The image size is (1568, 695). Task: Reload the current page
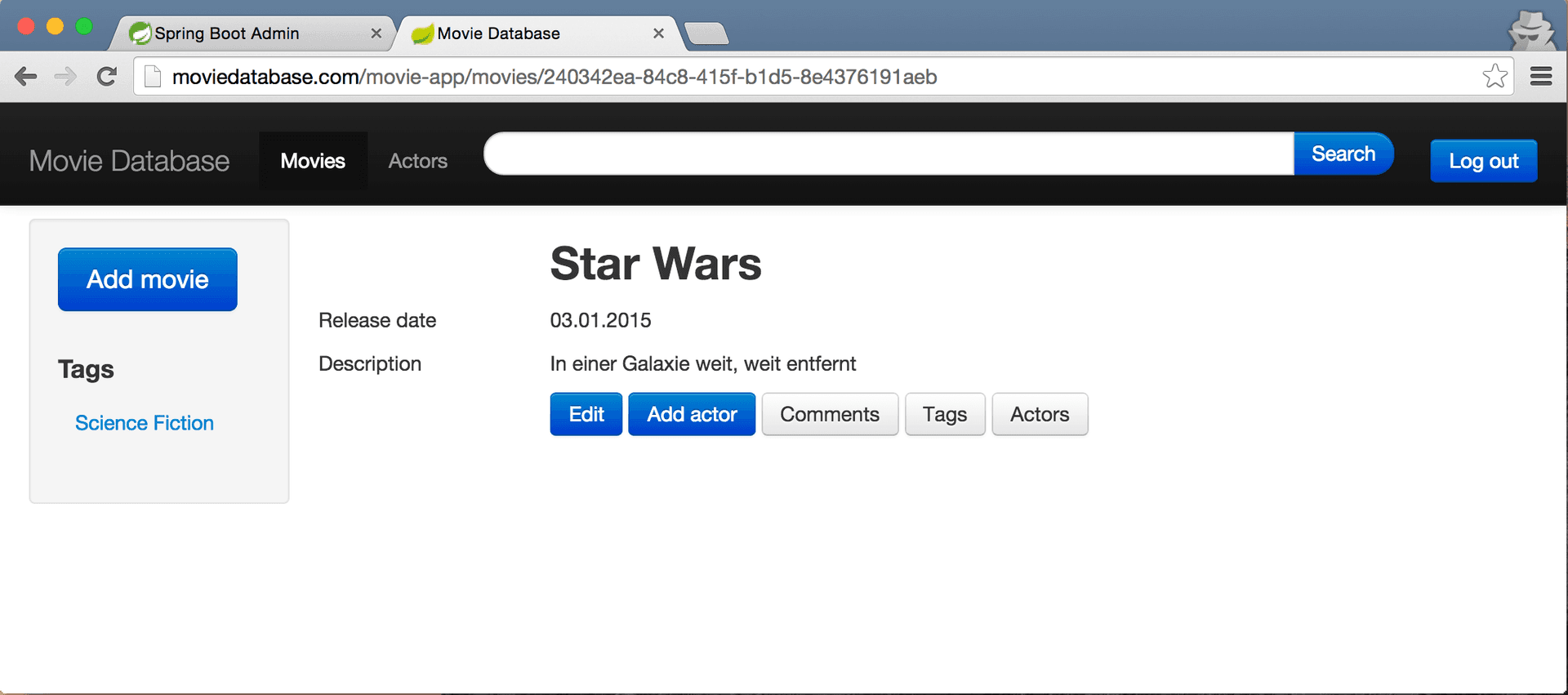[x=106, y=77]
